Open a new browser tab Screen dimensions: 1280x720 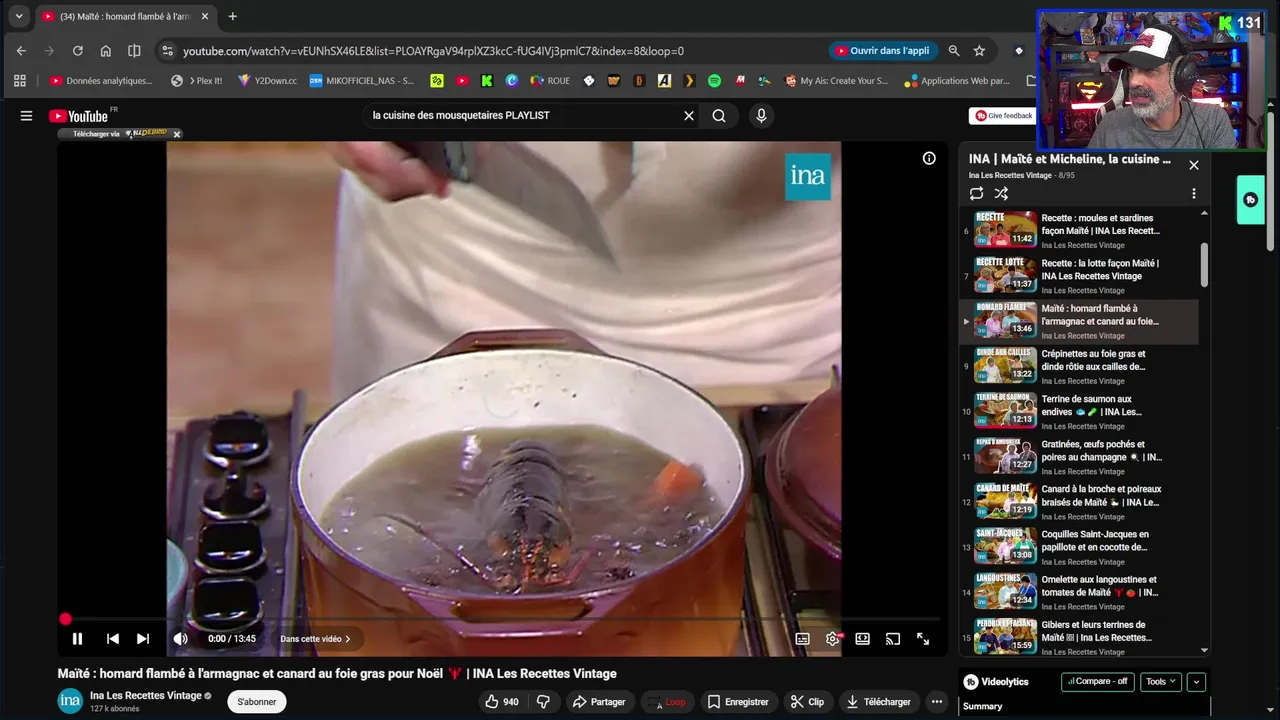pyautogui.click(x=232, y=16)
